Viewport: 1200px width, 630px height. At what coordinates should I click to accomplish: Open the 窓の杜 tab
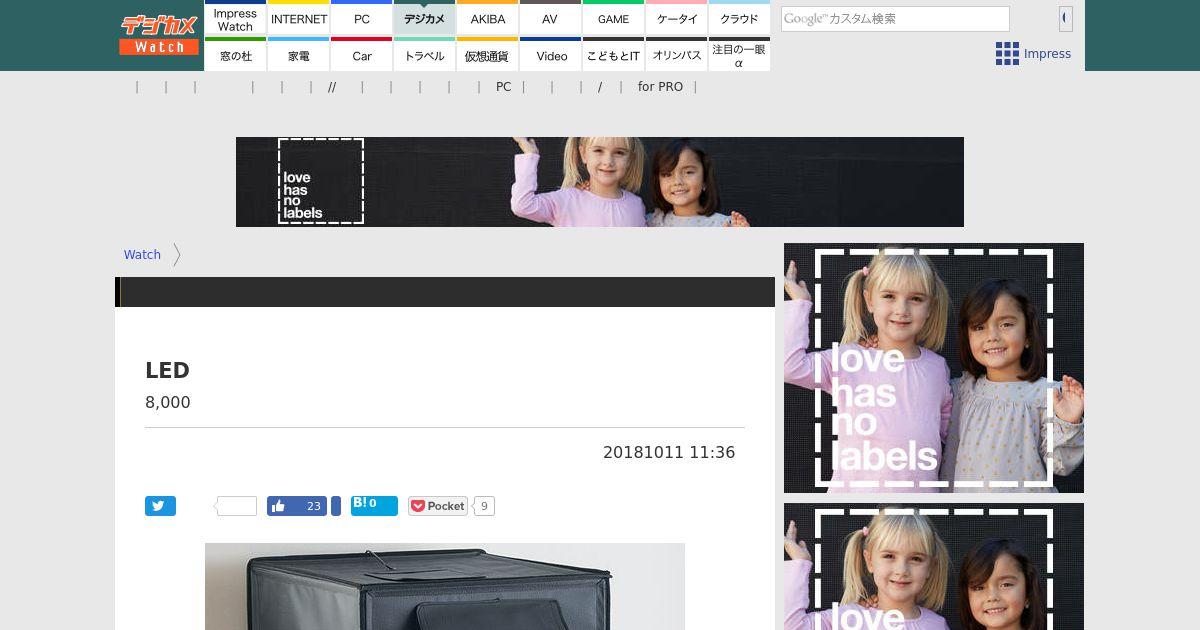point(235,55)
